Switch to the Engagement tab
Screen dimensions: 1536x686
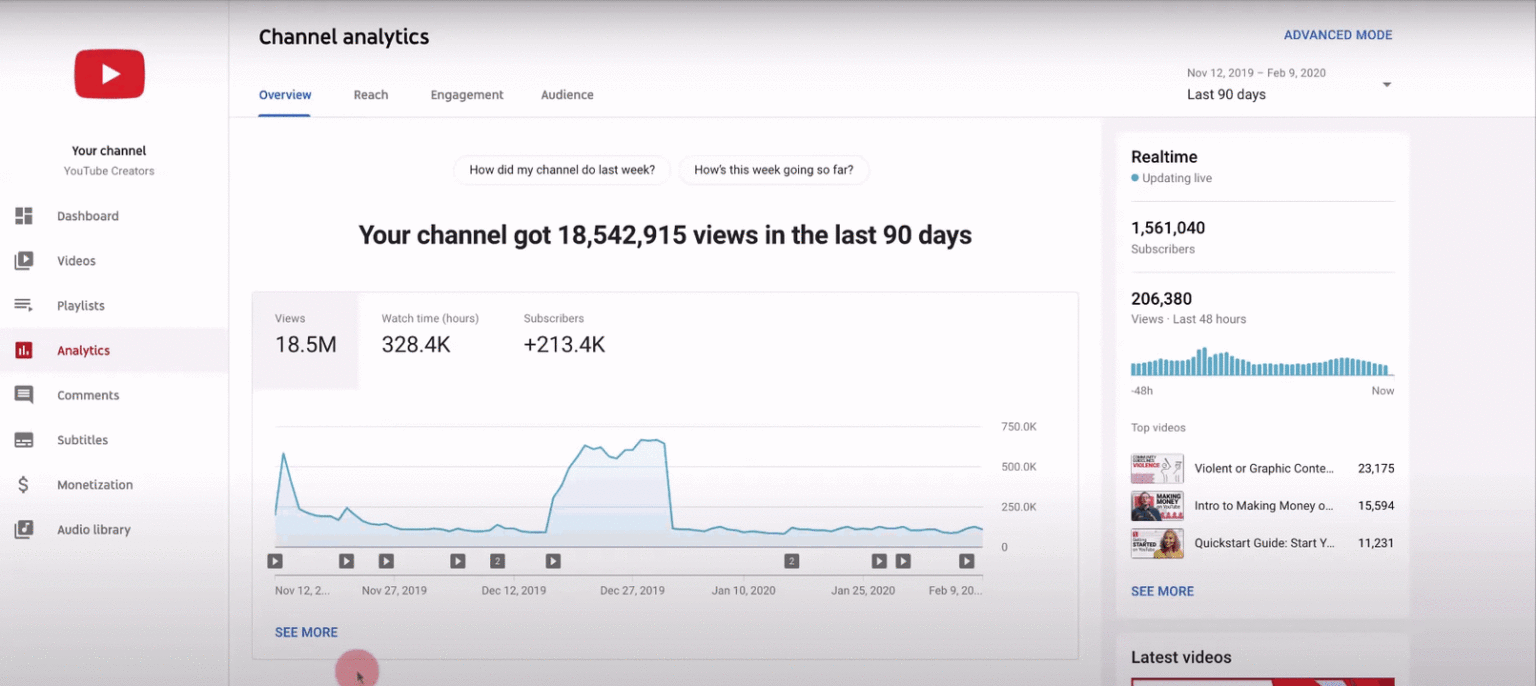click(x=466, y=94)
